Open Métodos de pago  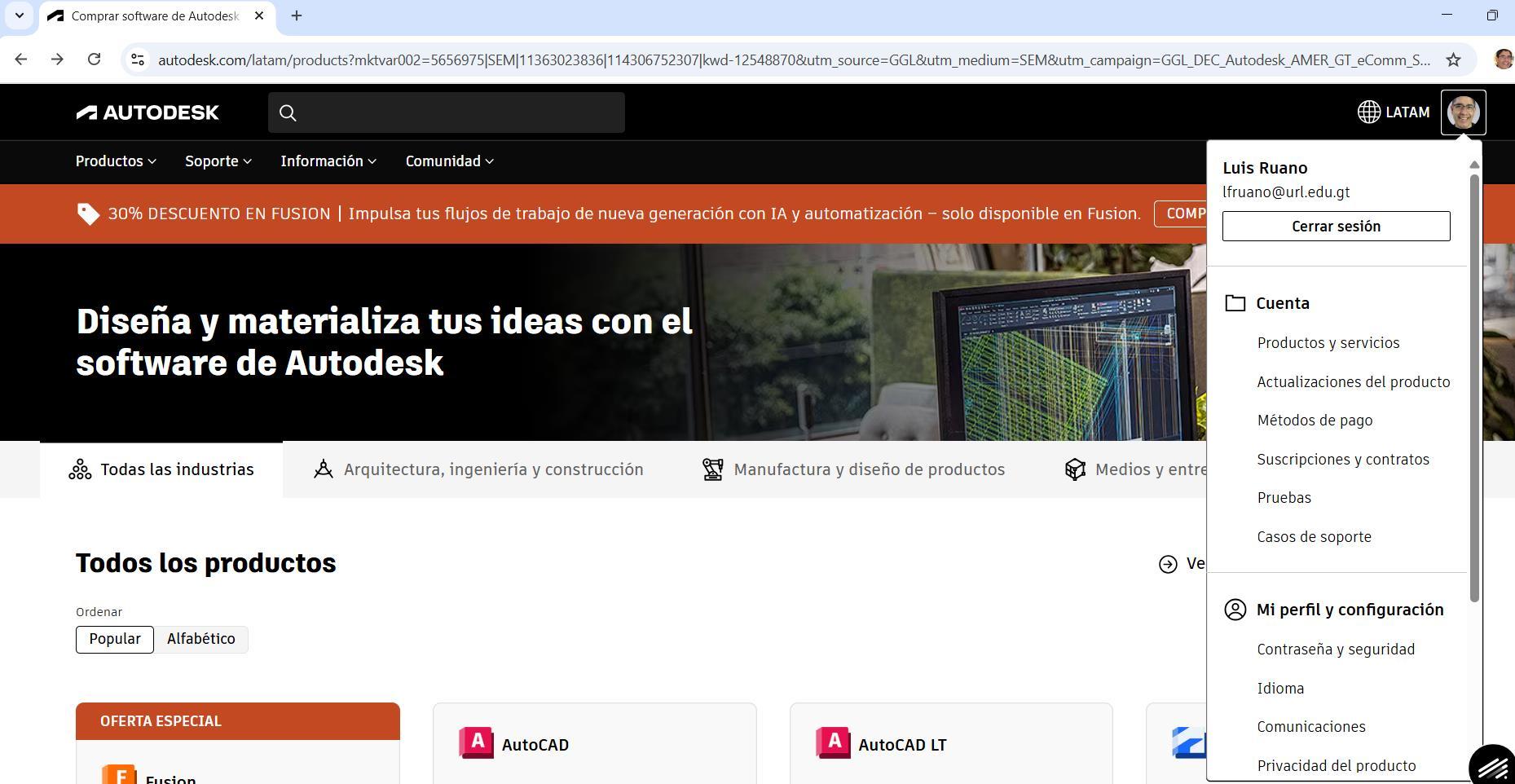(1315, 421)
